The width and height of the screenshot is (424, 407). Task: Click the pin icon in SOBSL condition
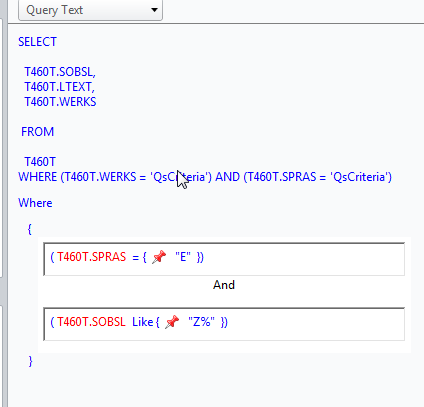pos(172,322)
